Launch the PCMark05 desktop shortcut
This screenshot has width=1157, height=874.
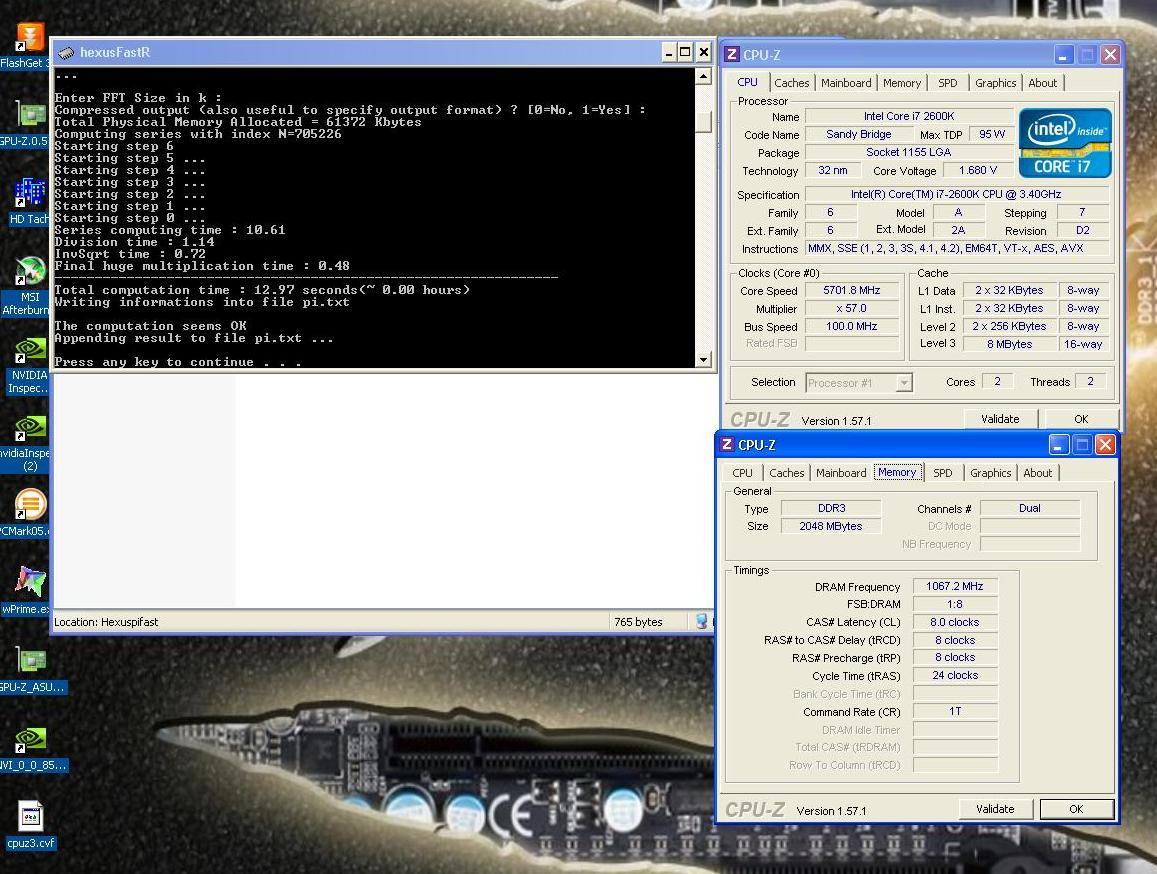(x=30, y=506)
